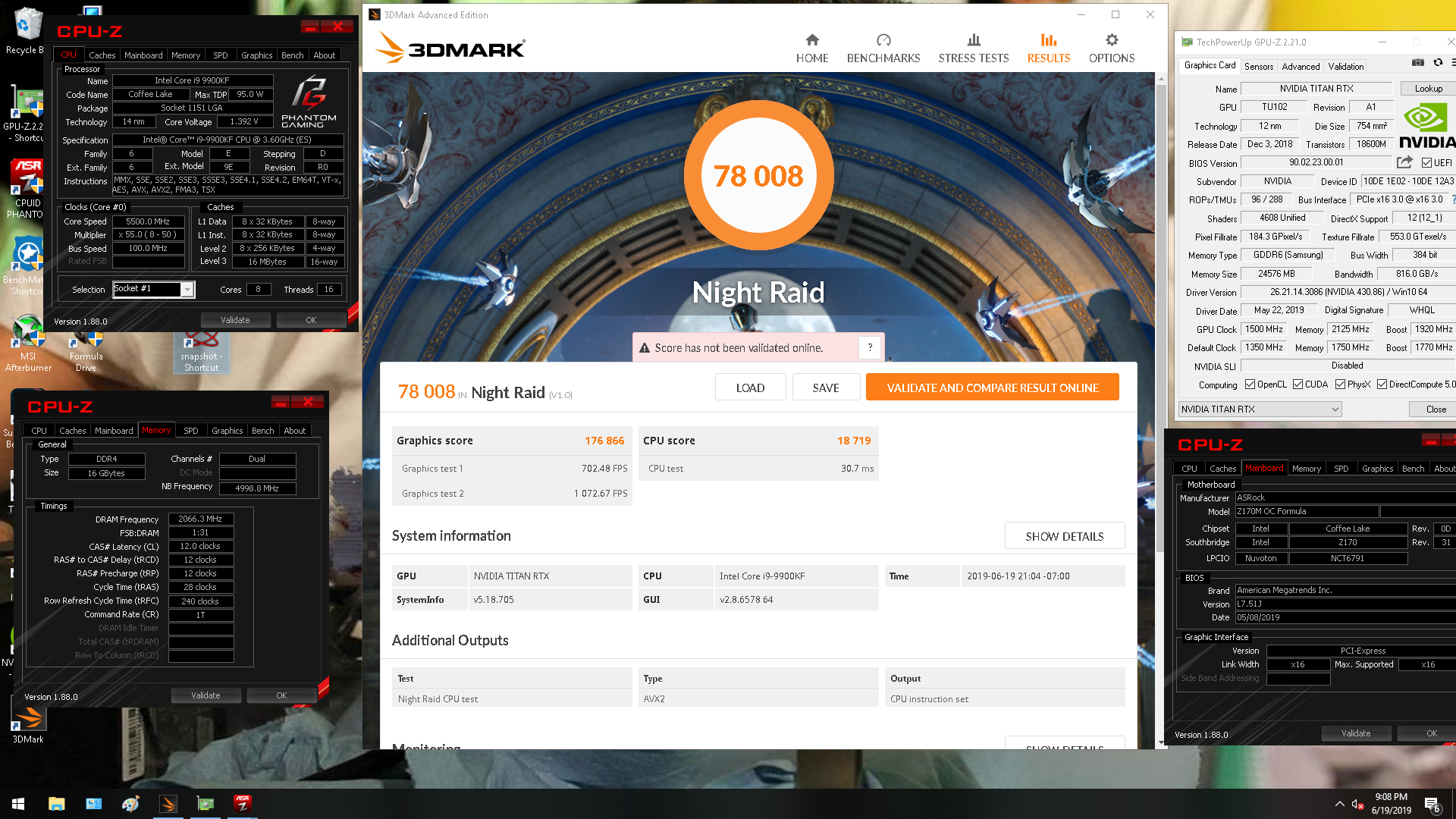Viewport: 1456px width, 819px height.
Task: Open the Validation tab in GPU-Z
Action: 1345,67
